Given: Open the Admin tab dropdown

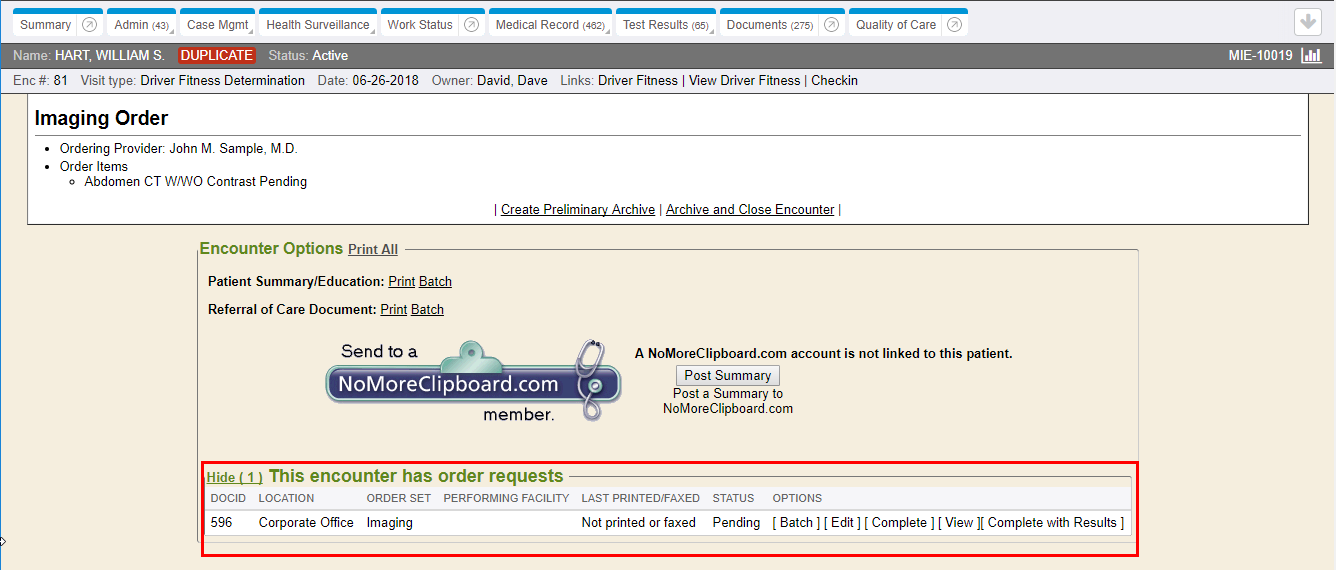Looking at the screenshot, I should 141,25.
